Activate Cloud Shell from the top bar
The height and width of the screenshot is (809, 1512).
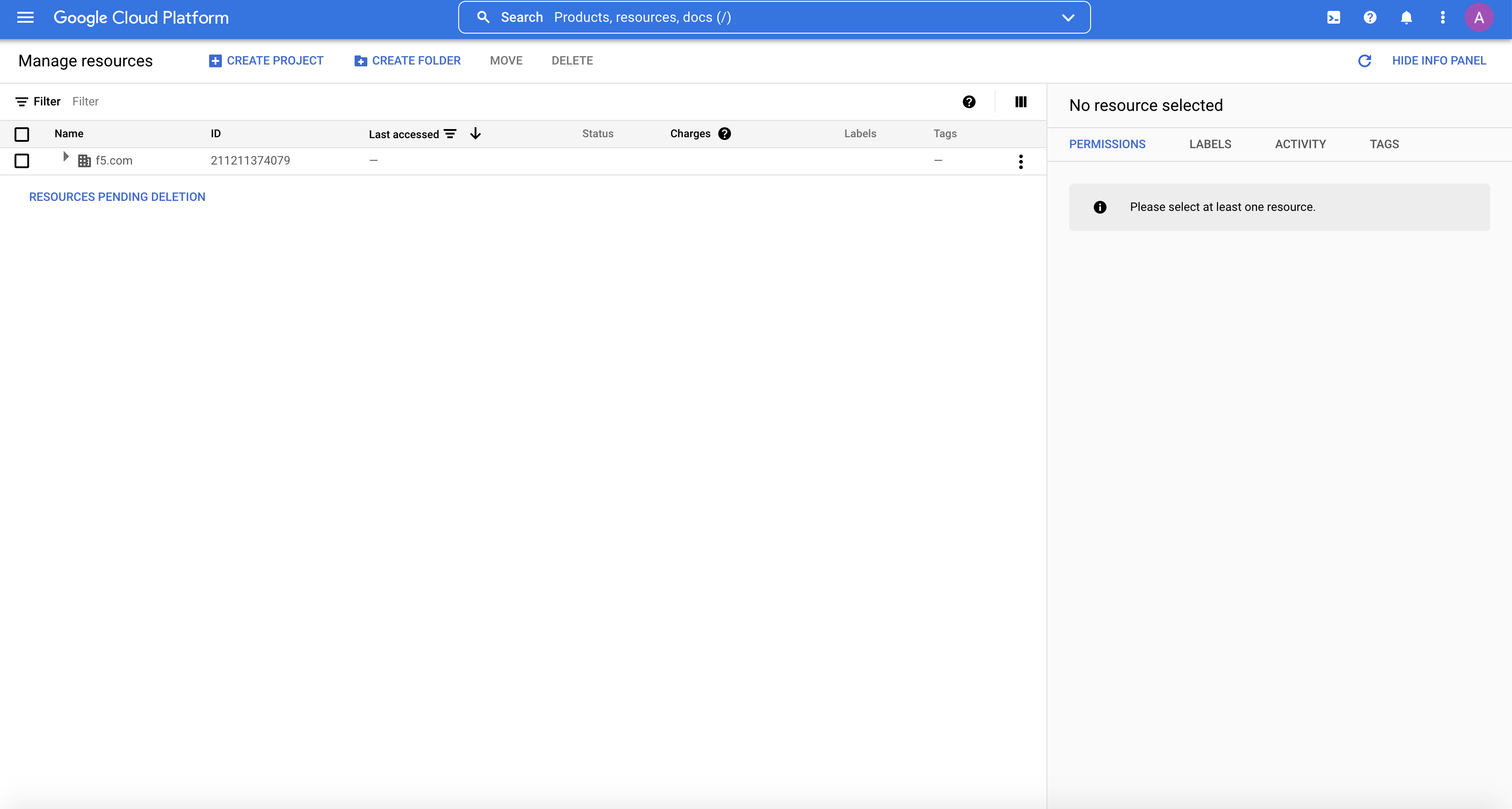(x=1333, y=18)
